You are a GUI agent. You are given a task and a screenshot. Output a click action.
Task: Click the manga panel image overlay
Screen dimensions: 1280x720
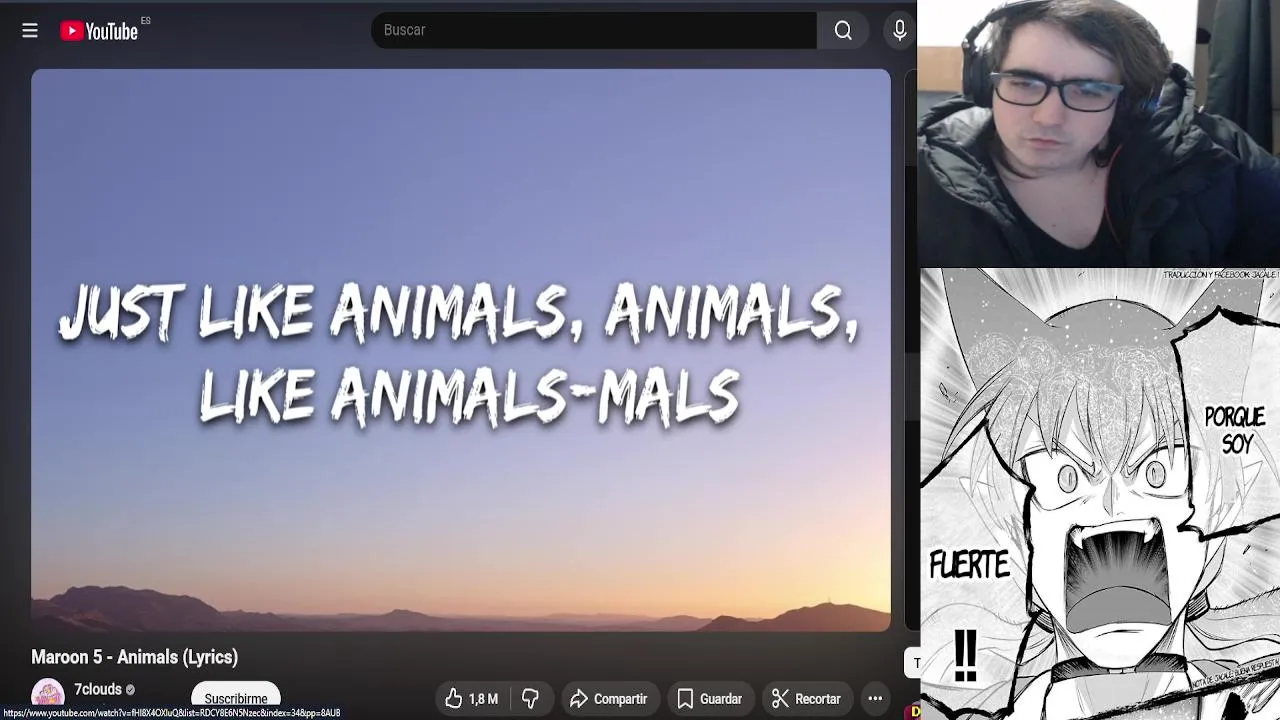[1100, 494]
